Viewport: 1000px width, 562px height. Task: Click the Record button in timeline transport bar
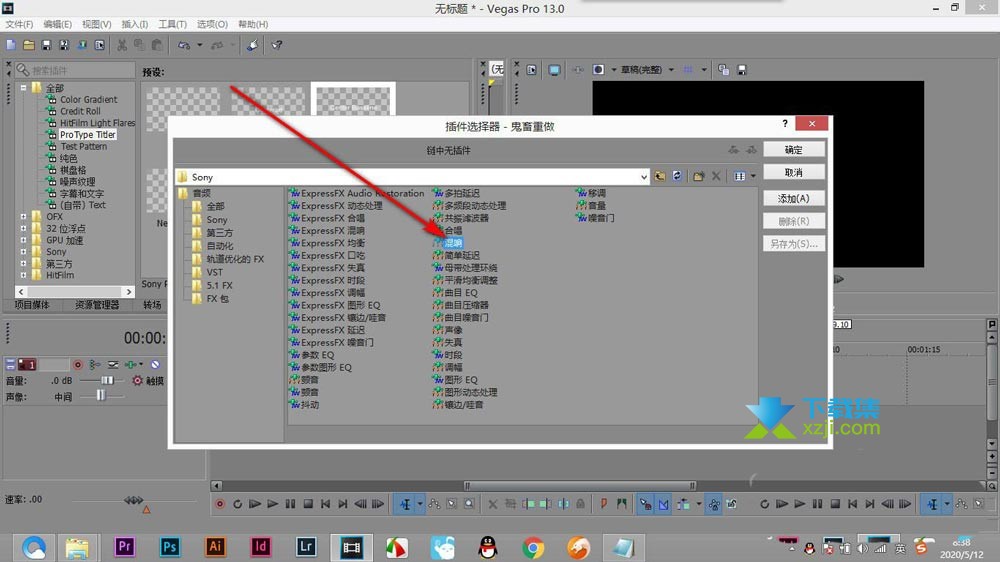point(220,504)
